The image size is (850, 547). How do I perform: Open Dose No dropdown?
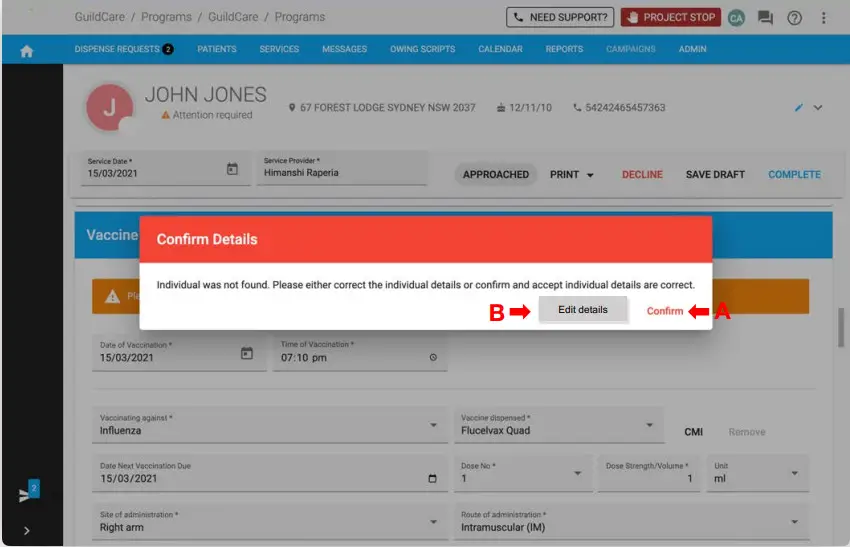(523, 473)
